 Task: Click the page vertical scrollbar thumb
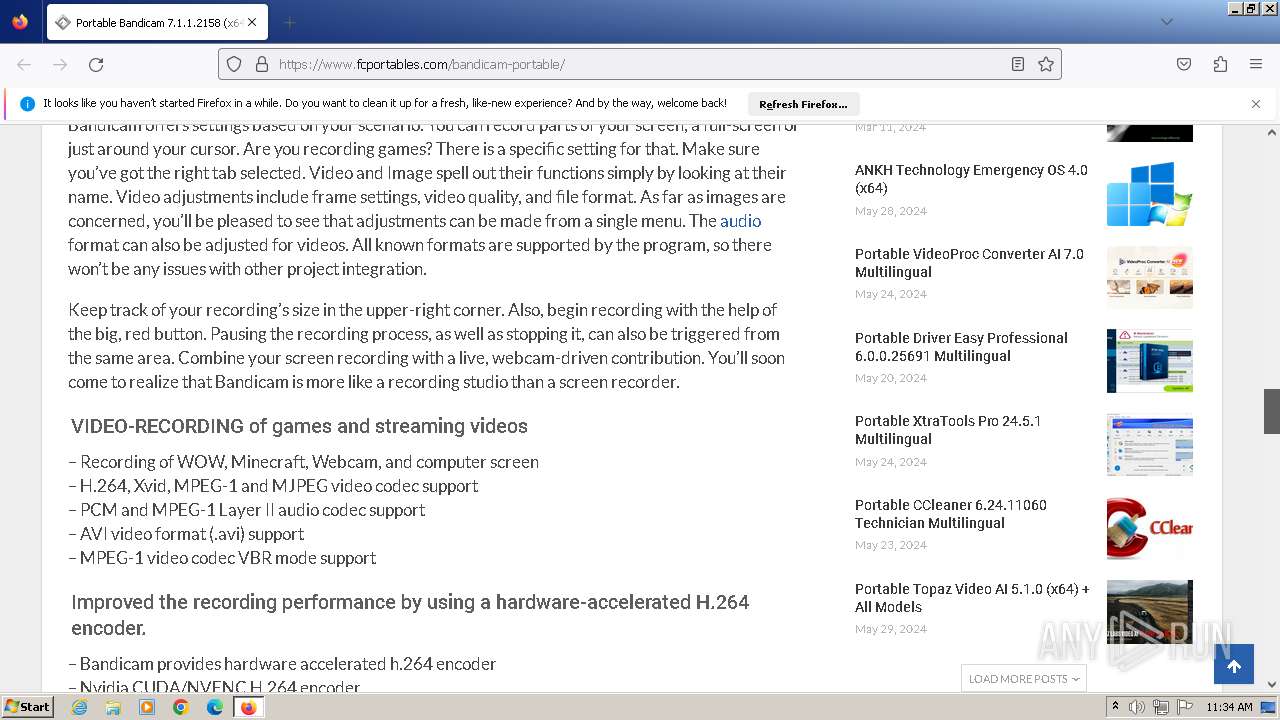(x=1272, y=411)
